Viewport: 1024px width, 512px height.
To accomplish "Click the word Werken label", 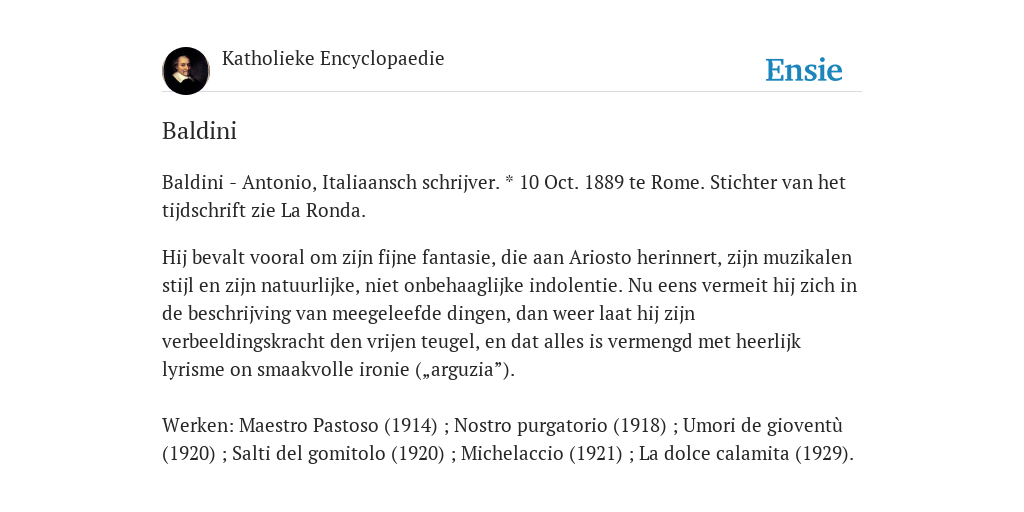I will [x=198, y=426].
